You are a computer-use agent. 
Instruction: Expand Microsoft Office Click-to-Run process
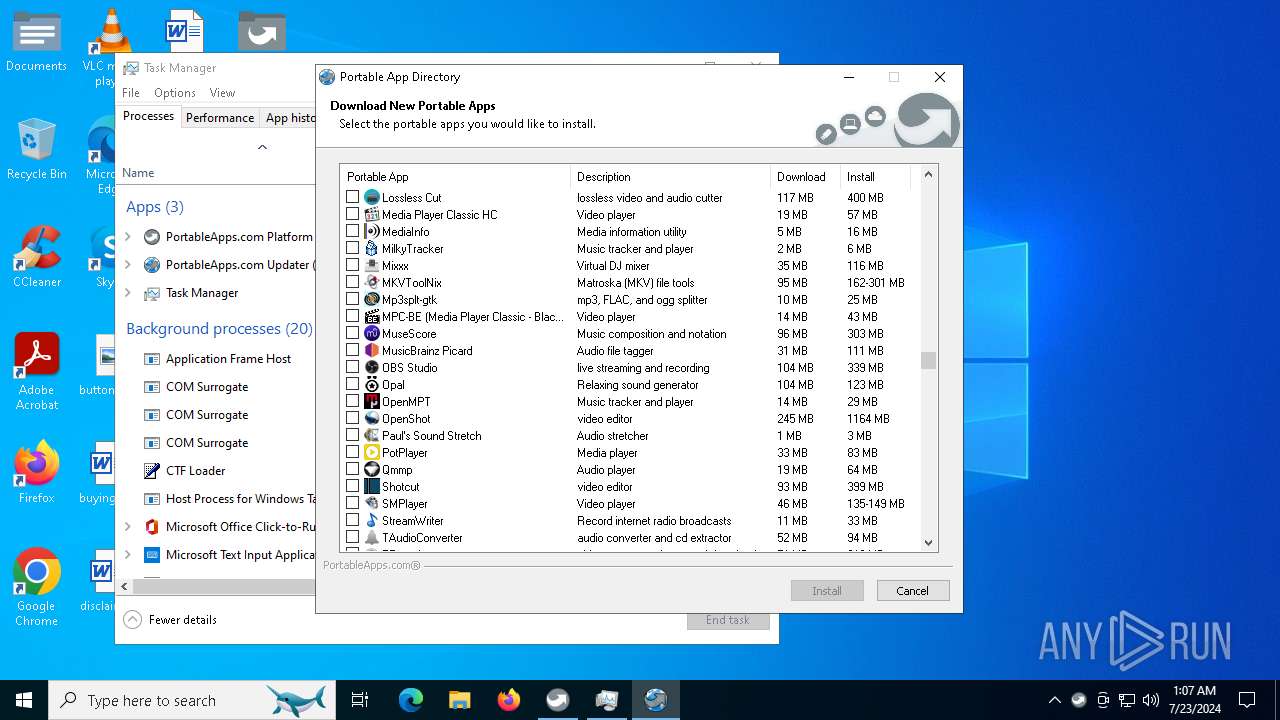coord(128,527)
